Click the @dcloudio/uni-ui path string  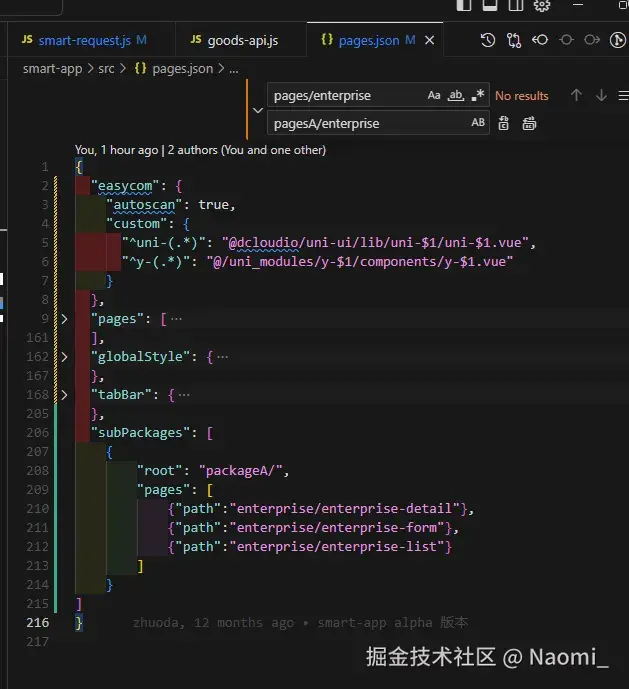(x=374, y=243)
